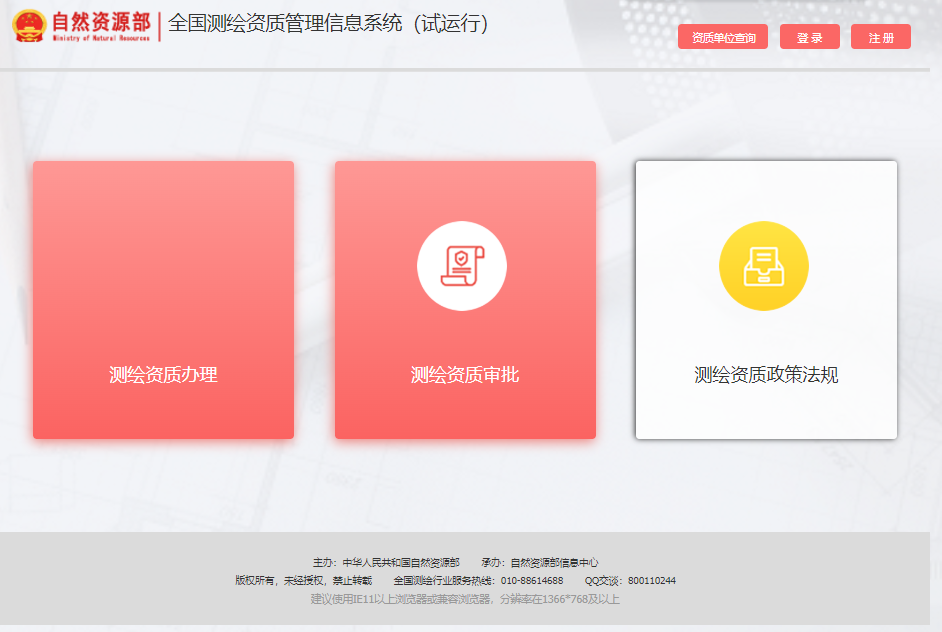The image size is (942, 632).
Task: Click the 主办 中华人民共和国自然资源部 footer text
Action: point(386,563)
